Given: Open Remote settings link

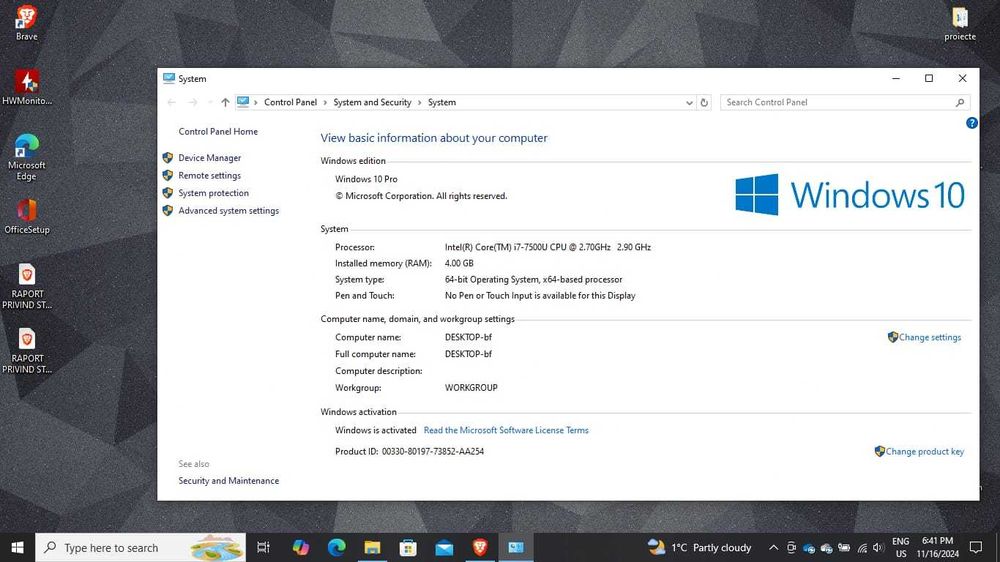Looking at the screenshot, I should click(x=209, y=175).
